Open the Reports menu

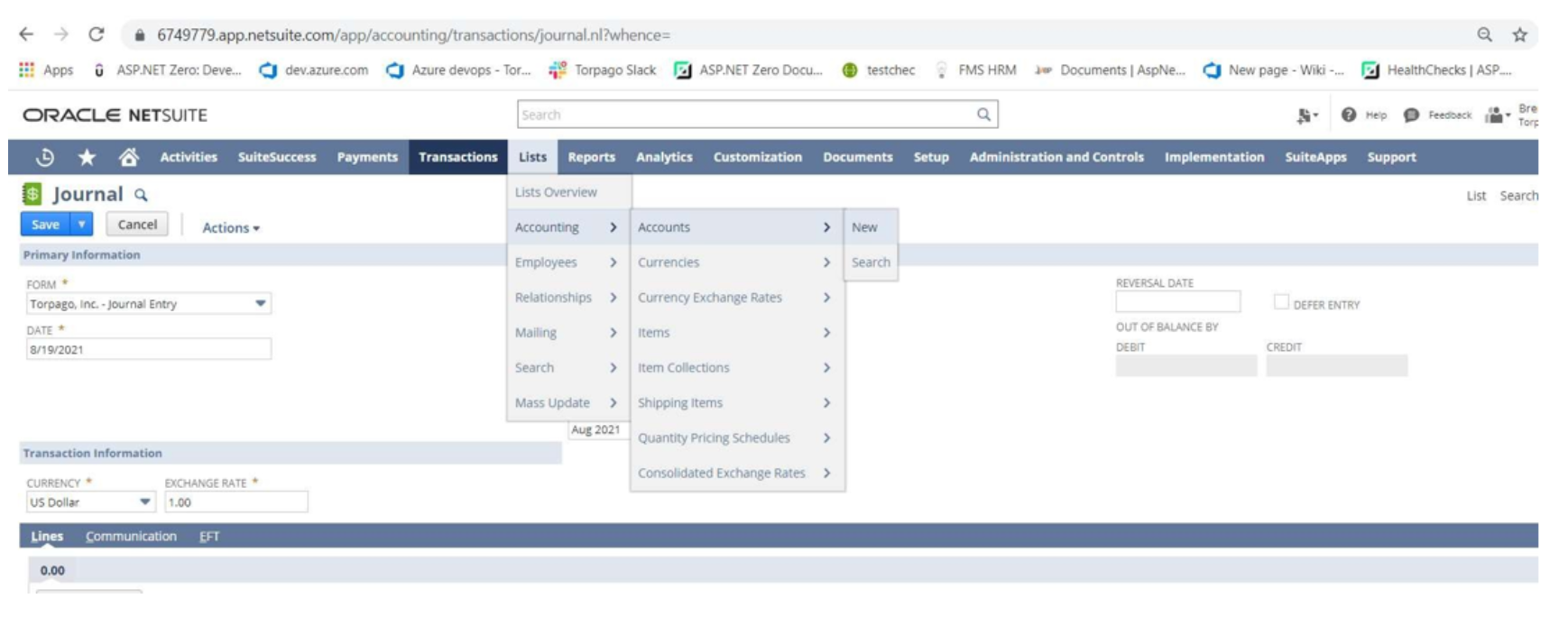[x=591, y=157]
